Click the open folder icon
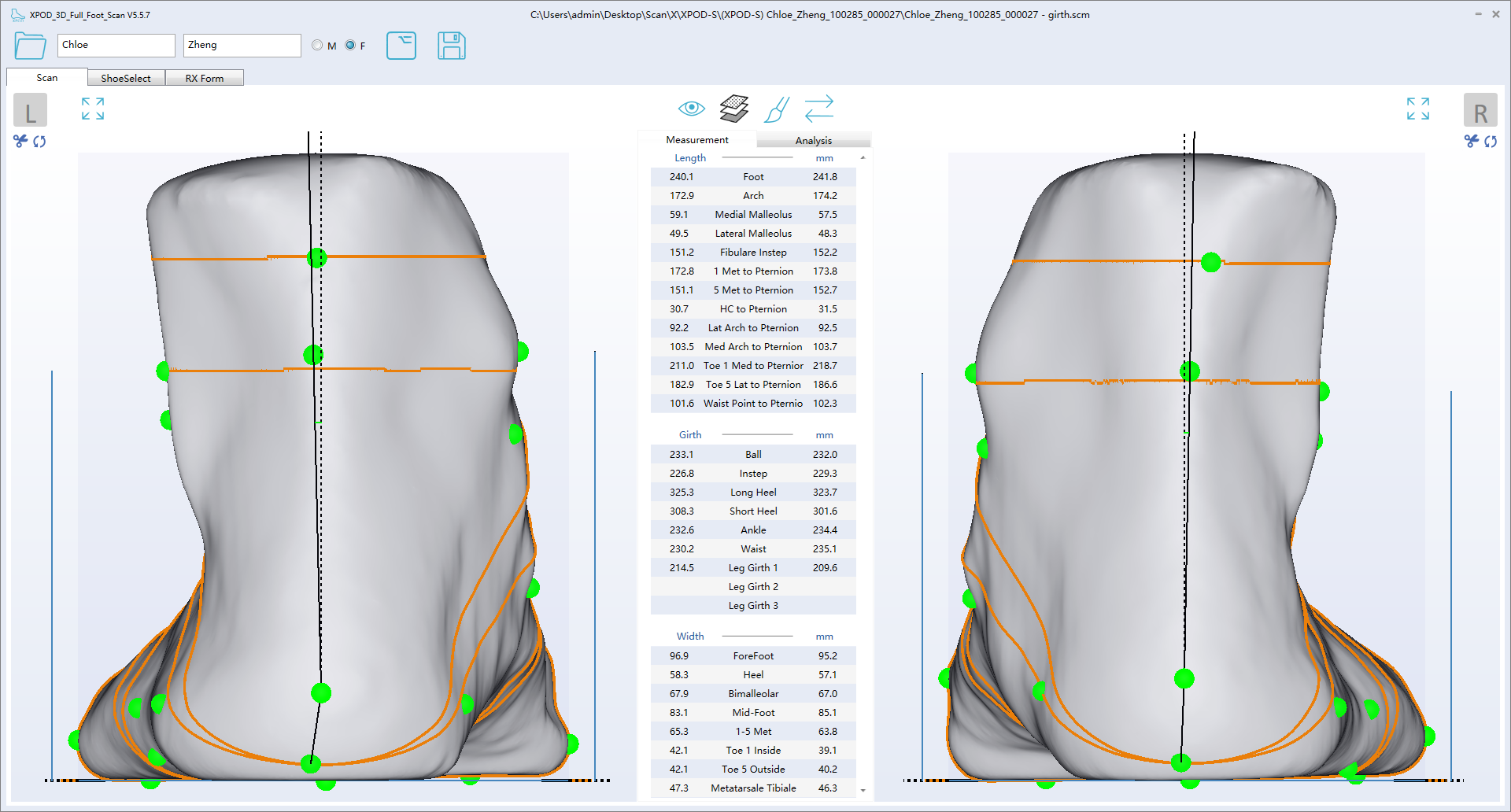The image size is (1511, 812). click(x=30, y=46)
